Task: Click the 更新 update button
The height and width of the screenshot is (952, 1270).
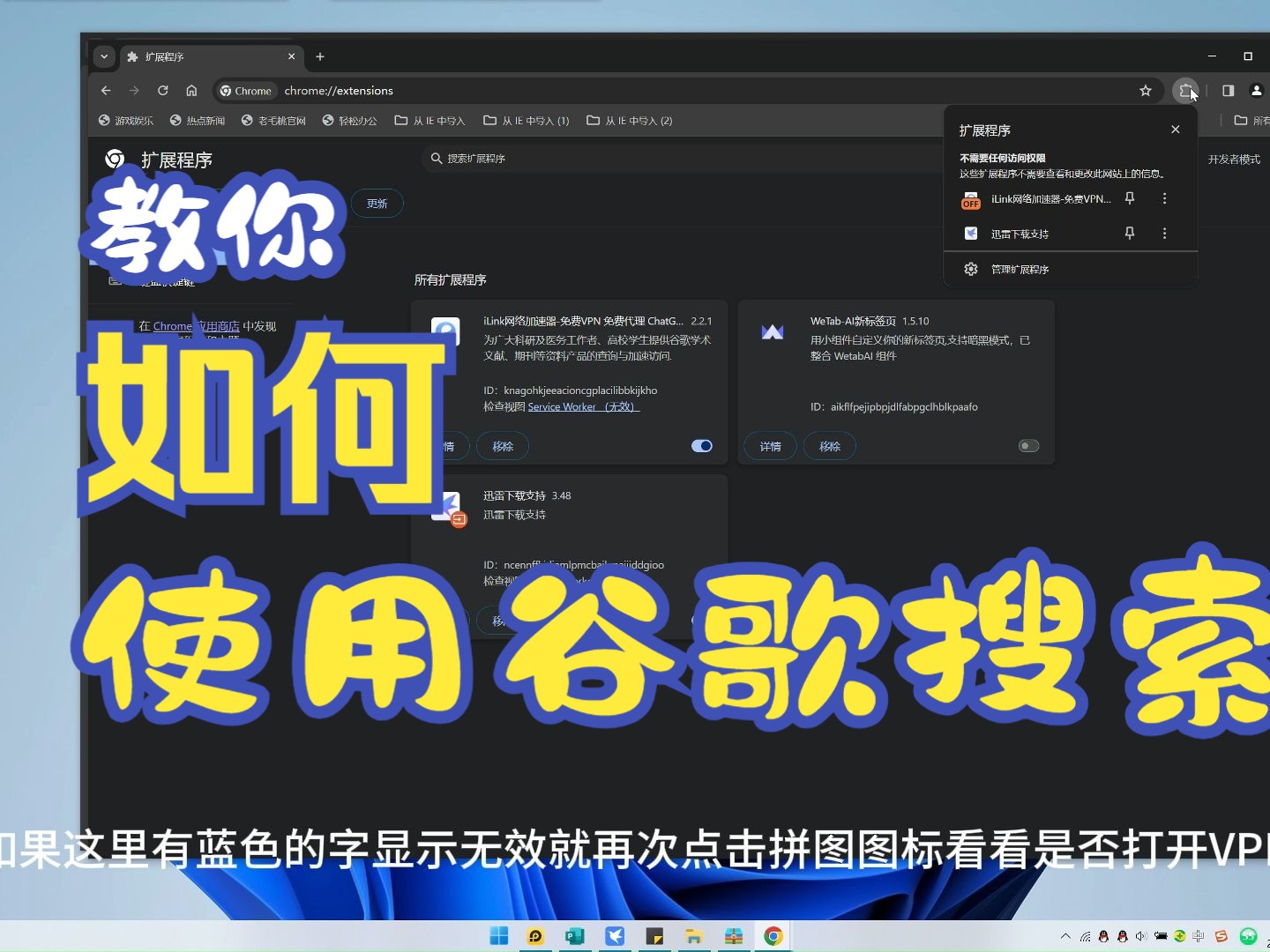Action: (377, 204)
